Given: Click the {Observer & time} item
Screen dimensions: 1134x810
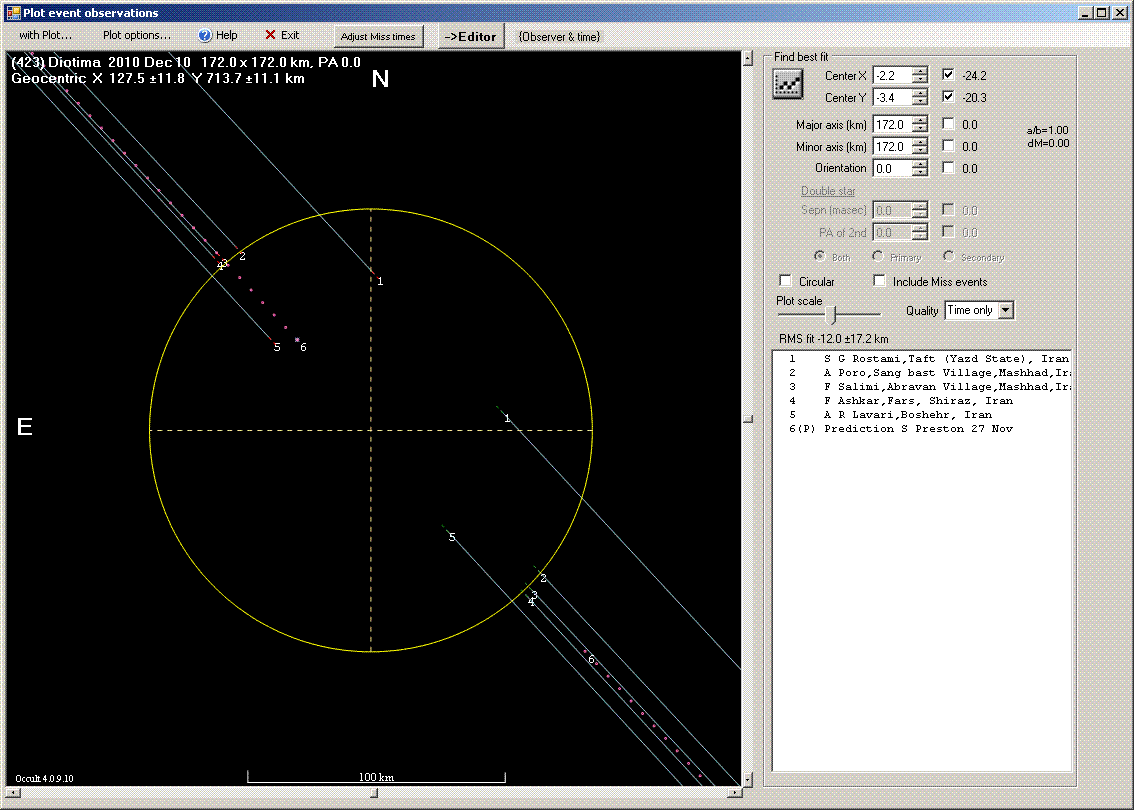Looking at the screenshot, I should pyautogui.click(x=559, y=36).
